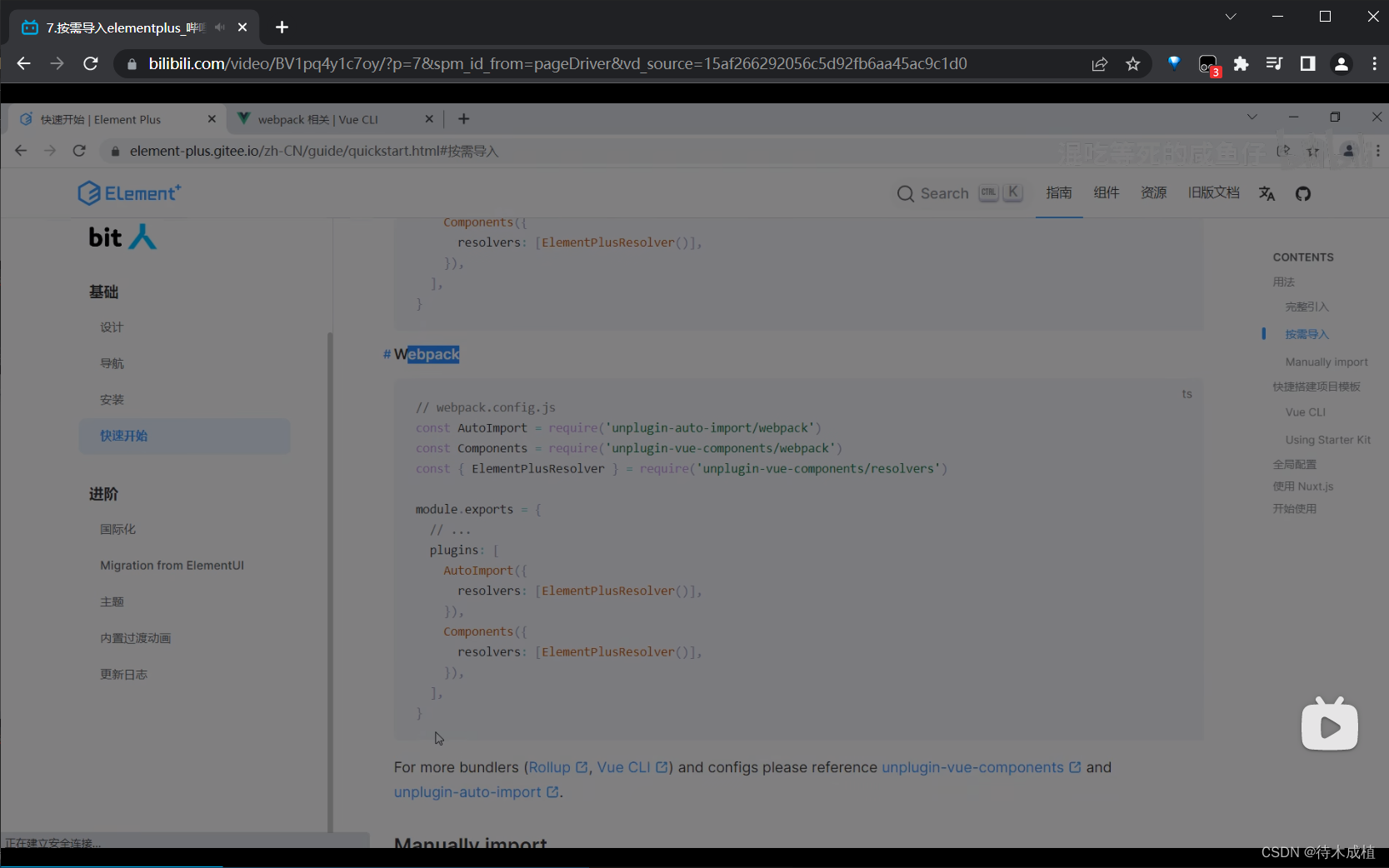Viewport: 1389px width, 868px height.
Task: Open extension with red badge 3
Action: [x=1208, y=64]
